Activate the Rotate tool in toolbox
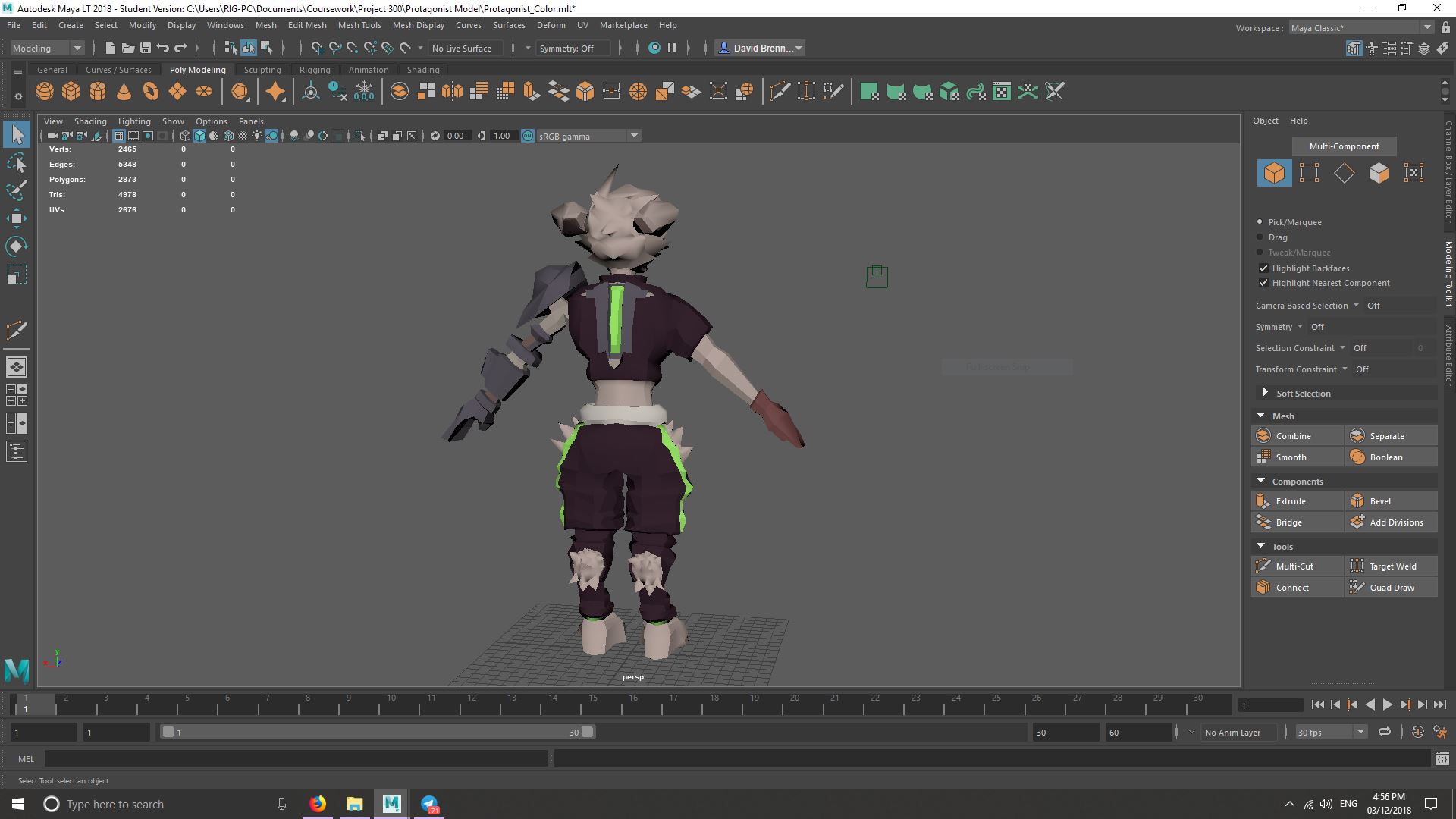1456x819 pixels. (x=17, y=246)
